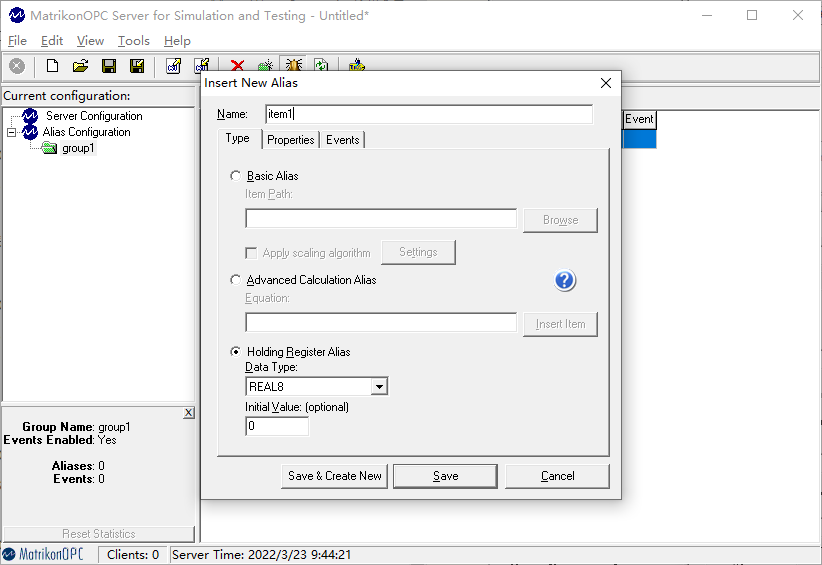Toggle the bug-shaped toolbar icon
Image resolution: width=822 pixels, height=565 pixels.
[294, 64]
